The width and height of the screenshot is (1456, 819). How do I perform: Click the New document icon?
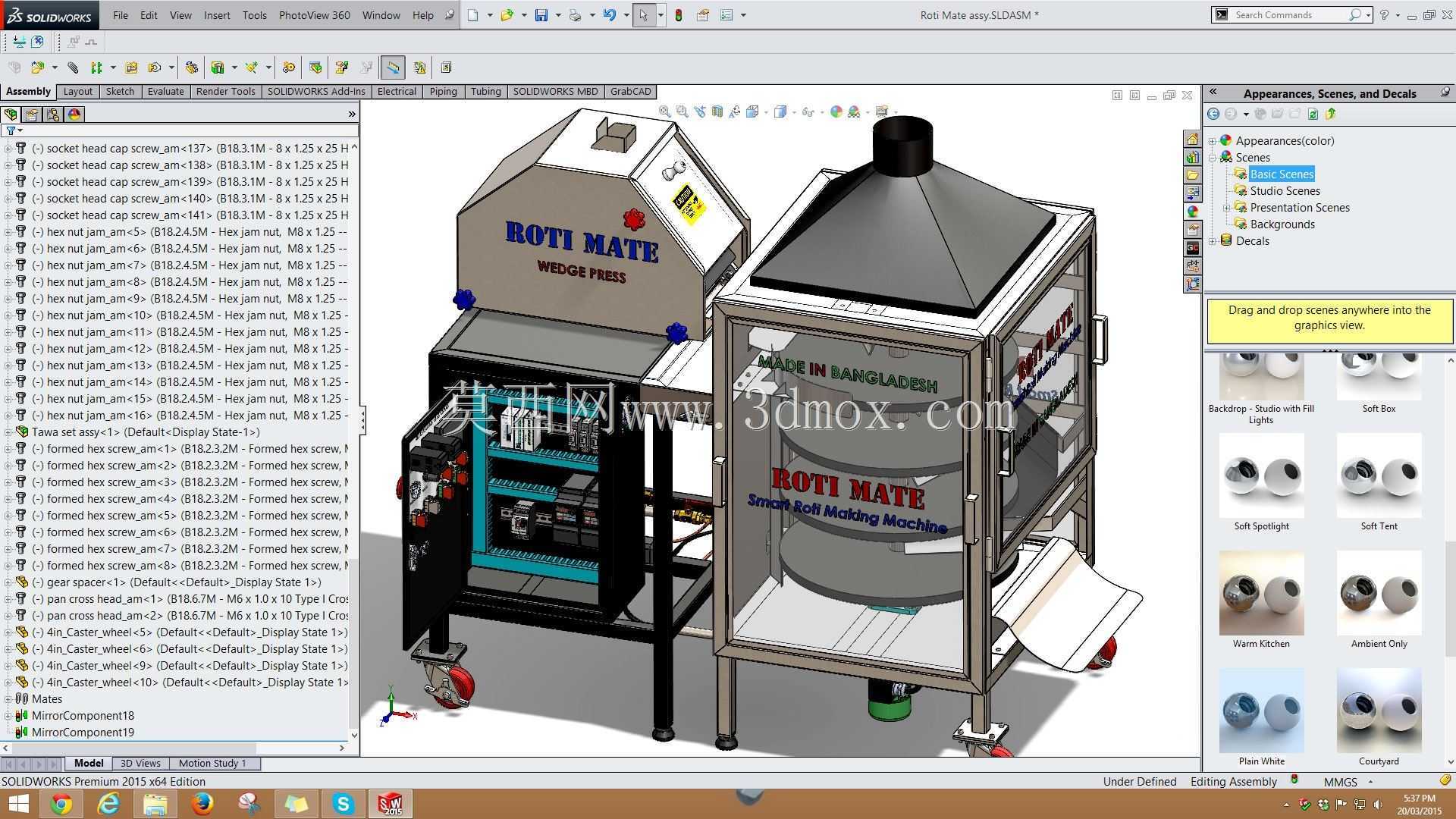coord(473,15)
